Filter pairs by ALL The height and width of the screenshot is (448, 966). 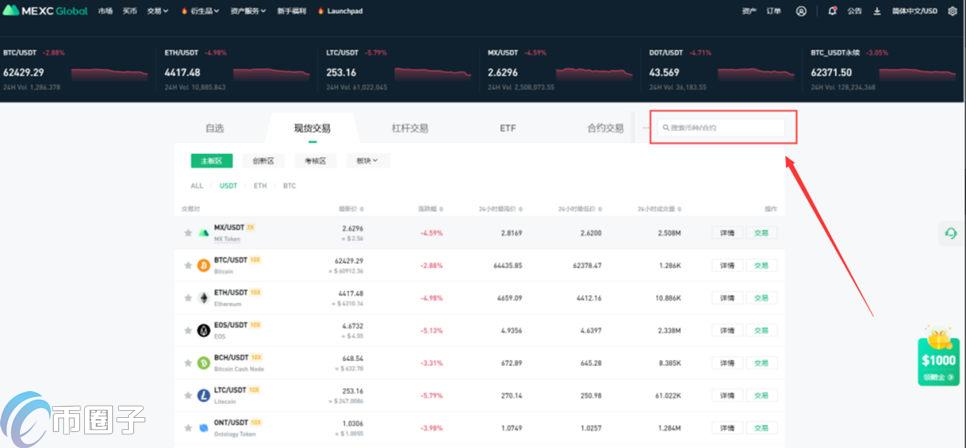(x=197, y=185)
